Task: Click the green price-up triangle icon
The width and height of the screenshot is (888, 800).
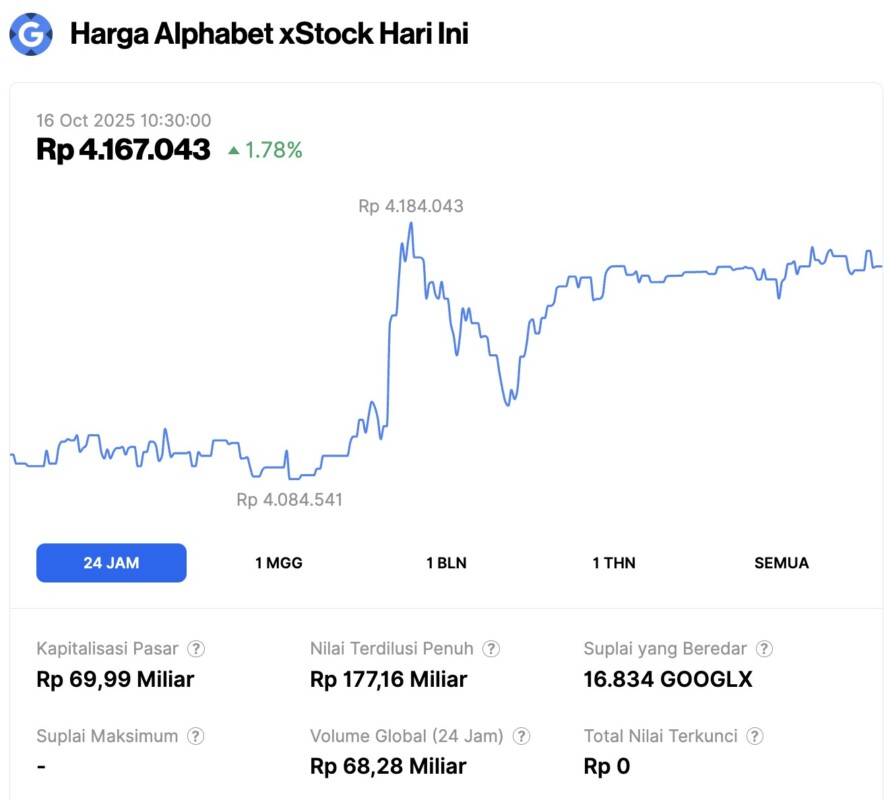Action: pos(234,151)
